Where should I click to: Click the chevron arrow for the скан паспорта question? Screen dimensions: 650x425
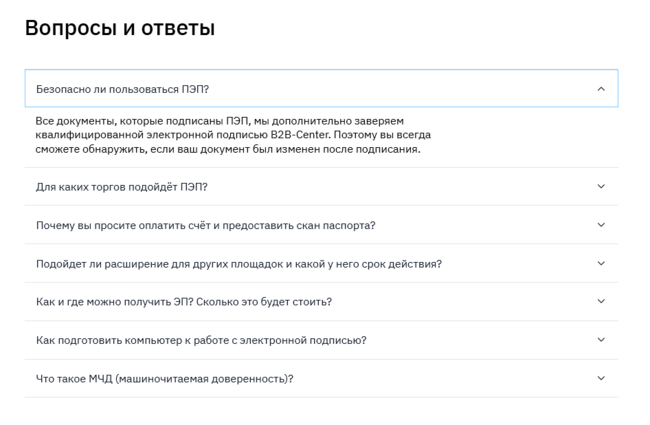point(601,225)
